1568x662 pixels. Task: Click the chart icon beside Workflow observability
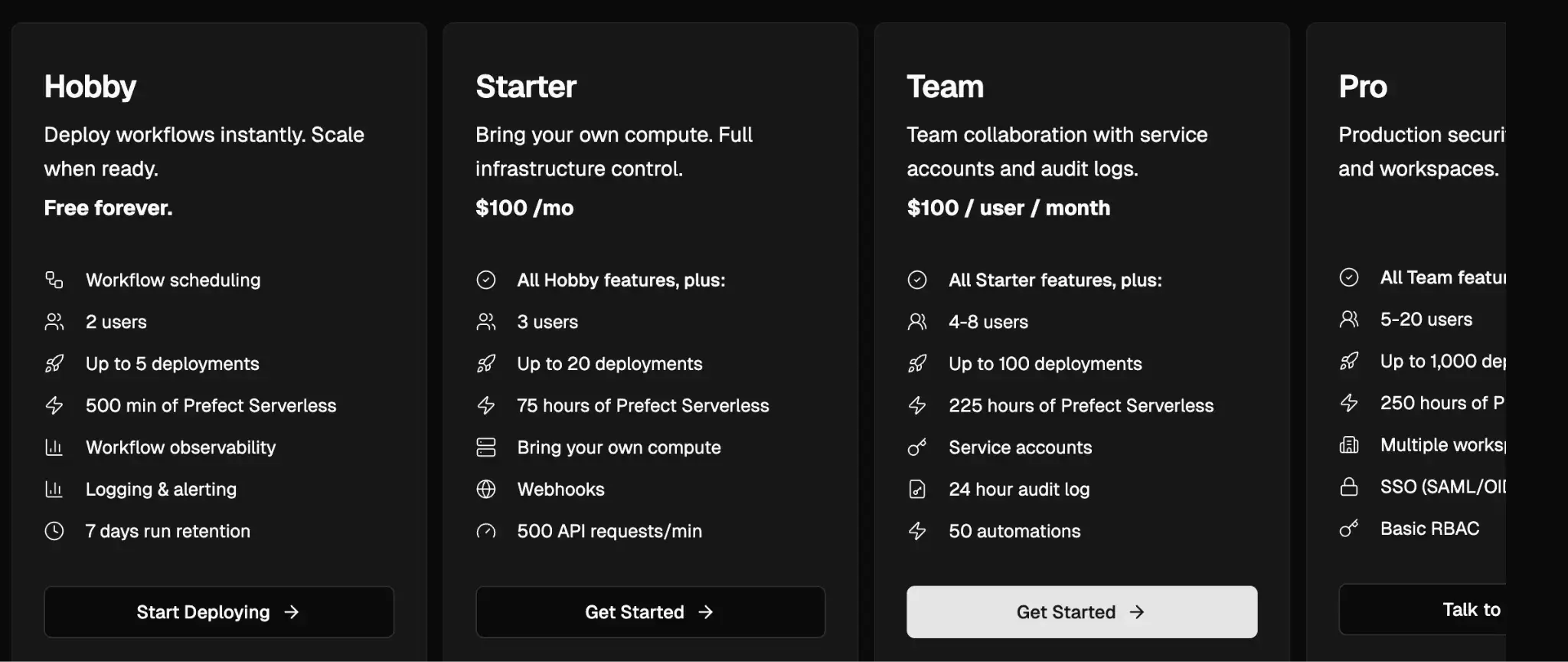[54, 447]
